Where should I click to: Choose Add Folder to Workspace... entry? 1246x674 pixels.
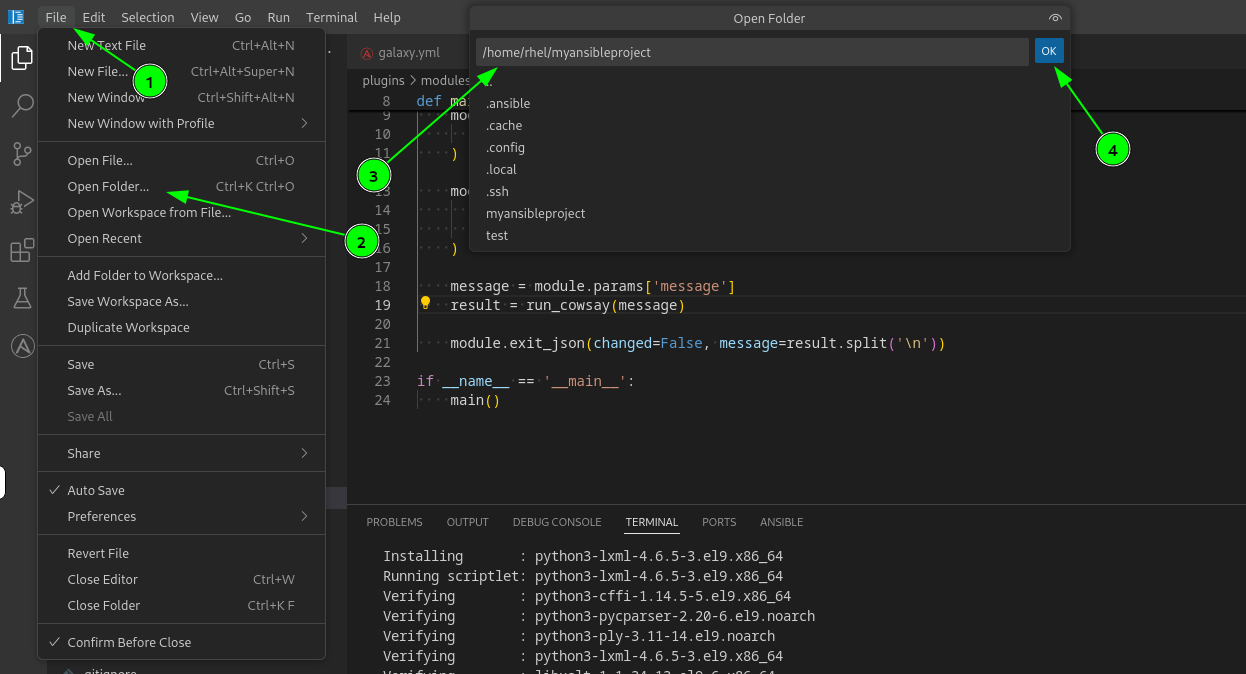pyautogui.click(x=181, y=275)
